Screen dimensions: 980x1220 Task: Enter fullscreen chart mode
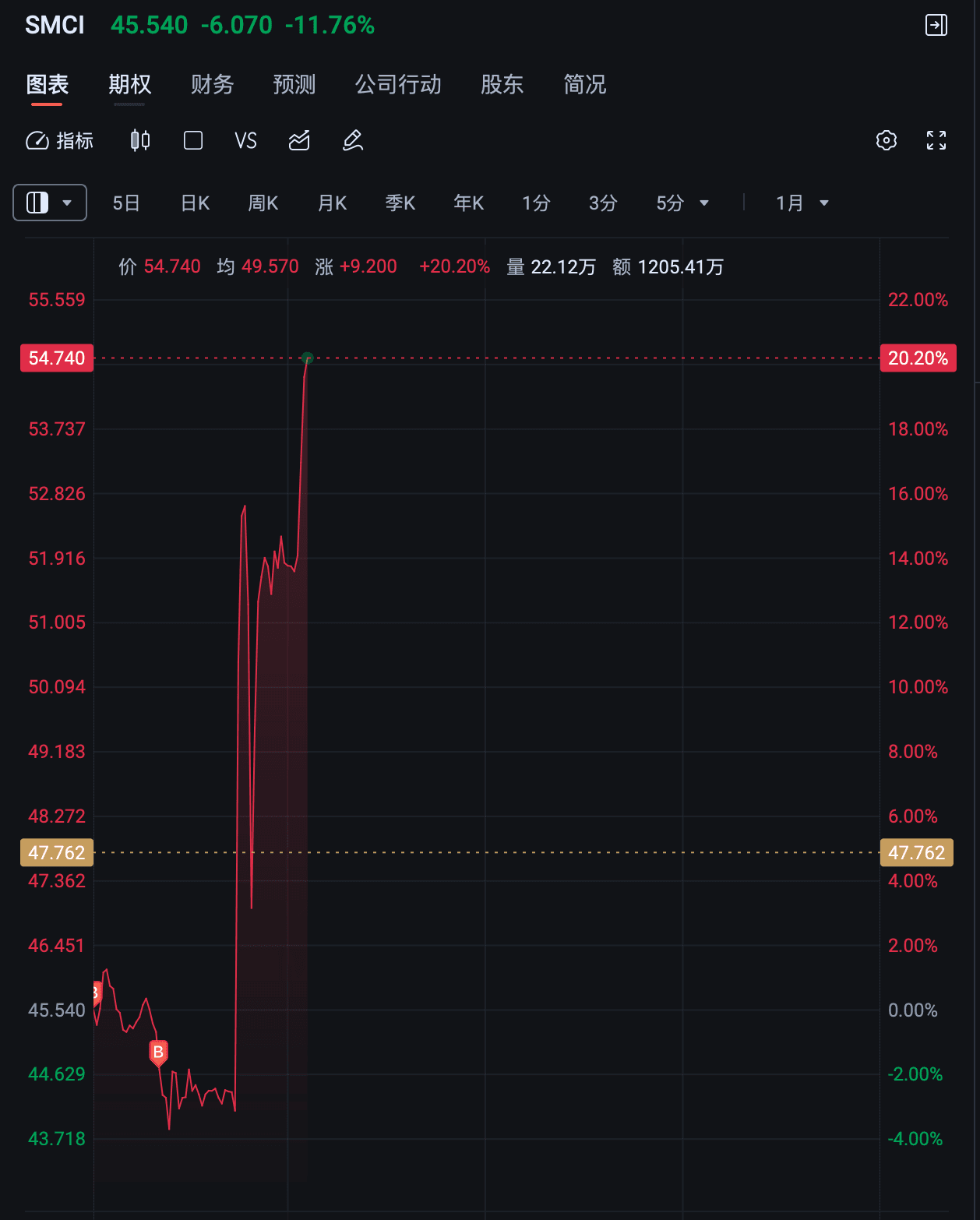936,140
